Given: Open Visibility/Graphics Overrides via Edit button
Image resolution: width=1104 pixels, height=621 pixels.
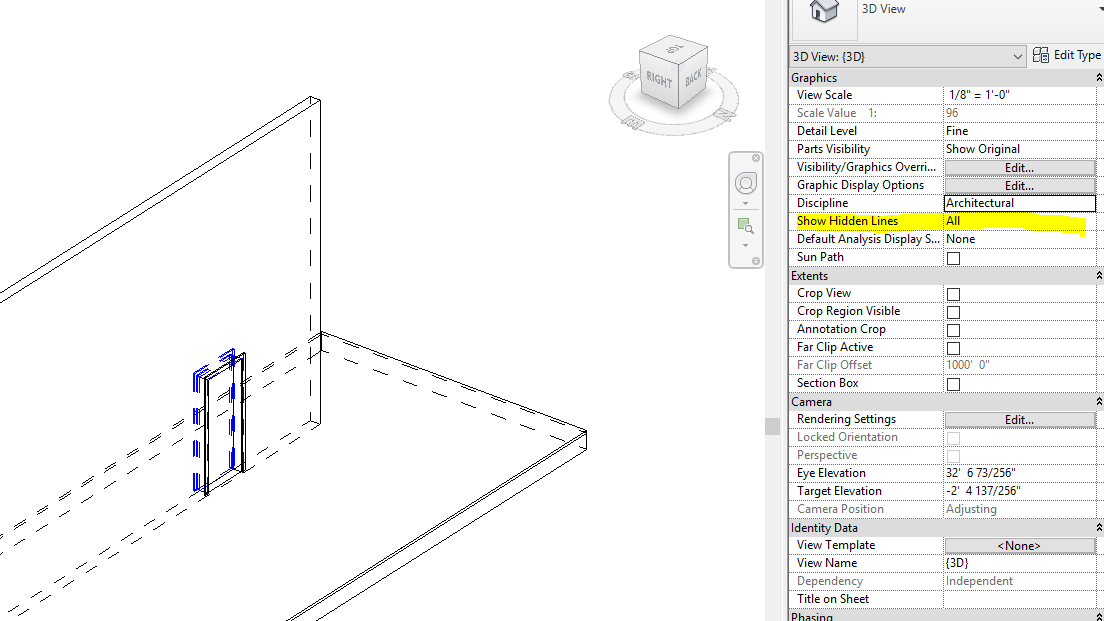Looking at the screenshot, I should tap(1019, 166).
